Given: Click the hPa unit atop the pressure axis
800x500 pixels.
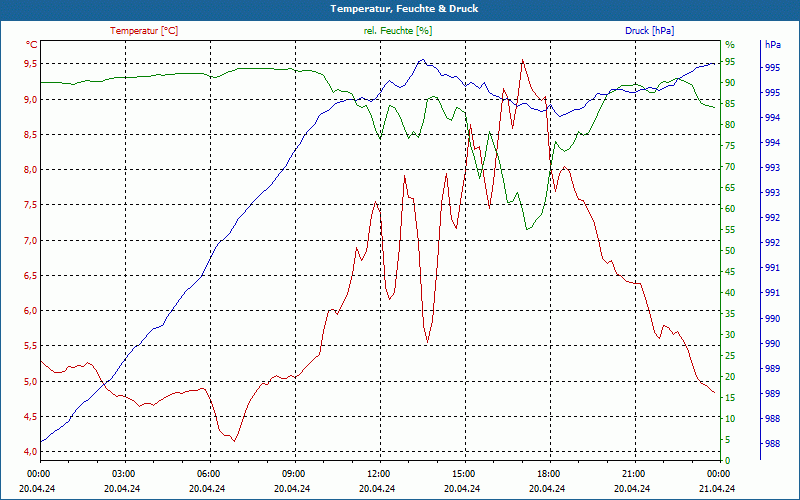Looking at the screenshot, I should (x=772, y=44).
